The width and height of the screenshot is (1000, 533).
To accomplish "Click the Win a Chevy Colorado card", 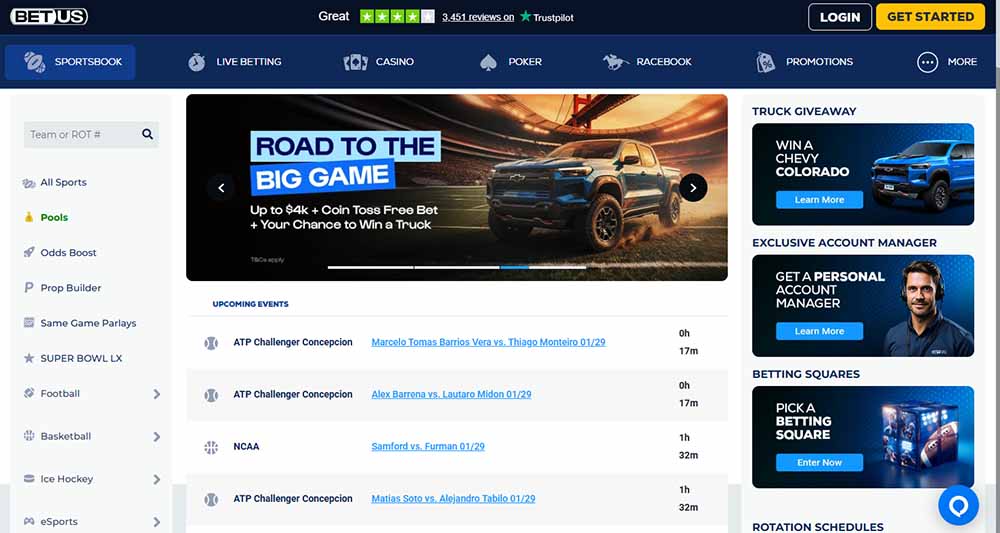I will point(863,174).
